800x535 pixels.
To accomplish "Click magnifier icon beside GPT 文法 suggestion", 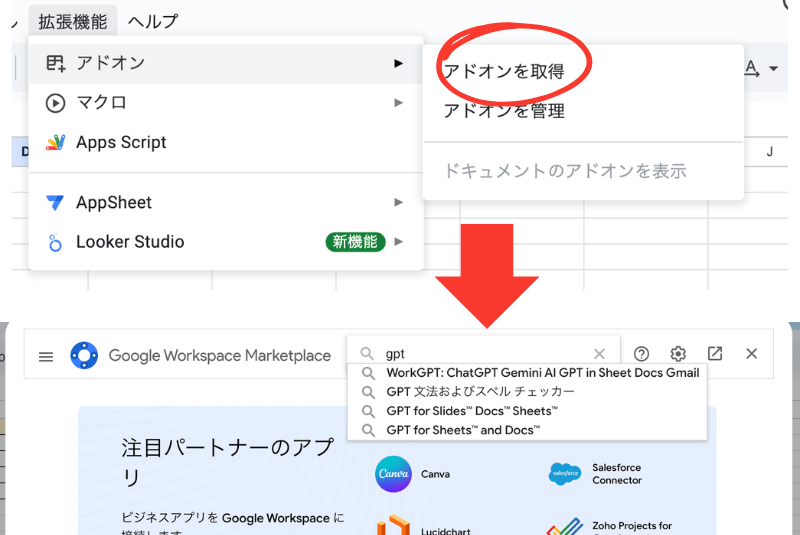I will (368, 392).
